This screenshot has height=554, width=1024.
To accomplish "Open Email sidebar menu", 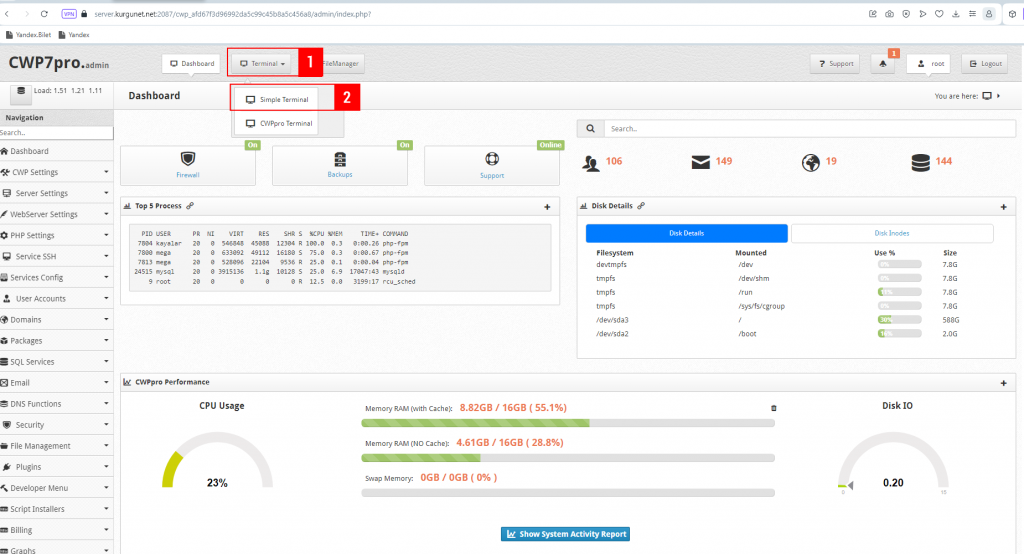I will coord(56,383).
